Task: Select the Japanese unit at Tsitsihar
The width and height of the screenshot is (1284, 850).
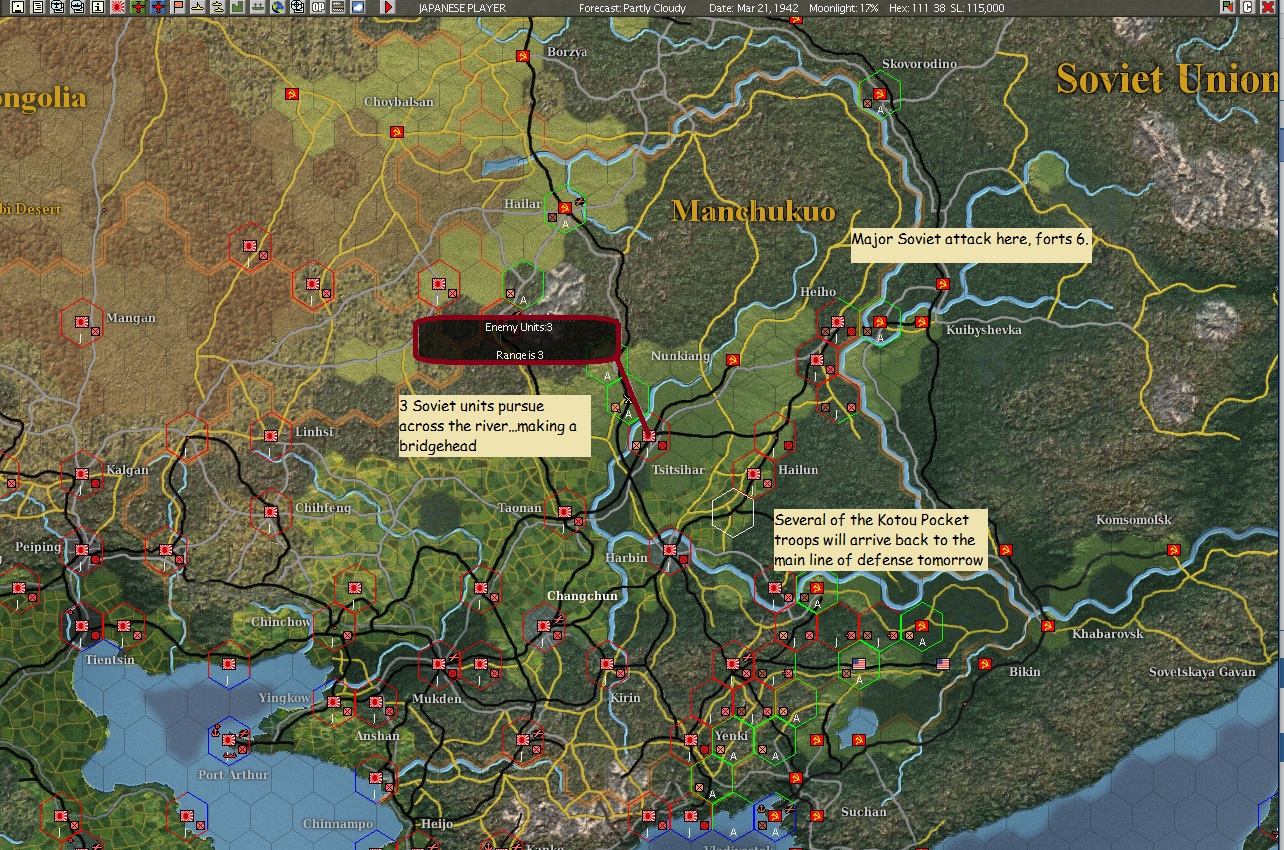Action: [x=648, y=436]
